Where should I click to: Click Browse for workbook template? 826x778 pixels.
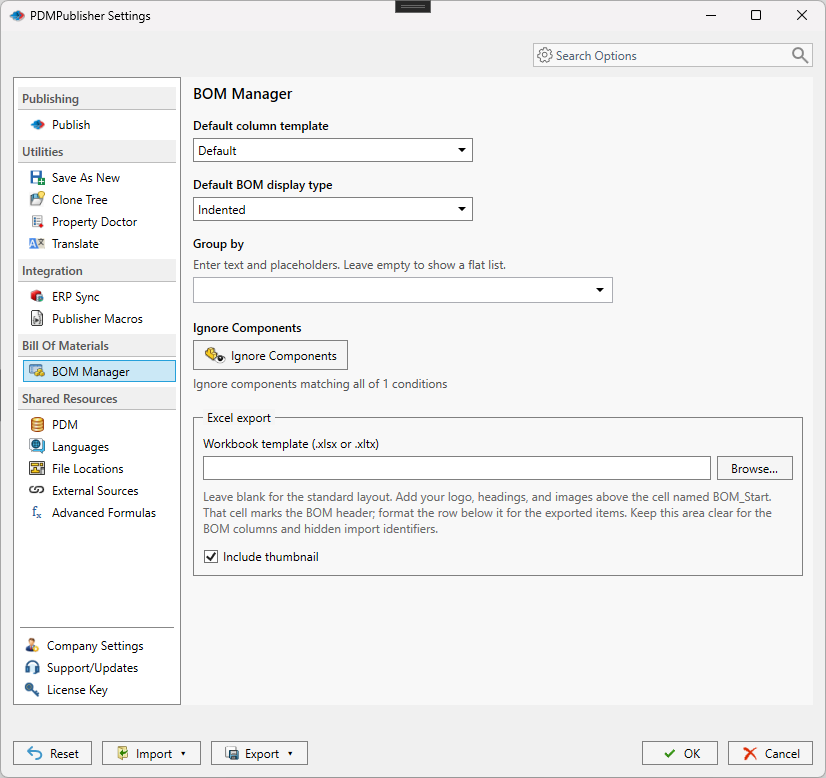click(754, 468)
